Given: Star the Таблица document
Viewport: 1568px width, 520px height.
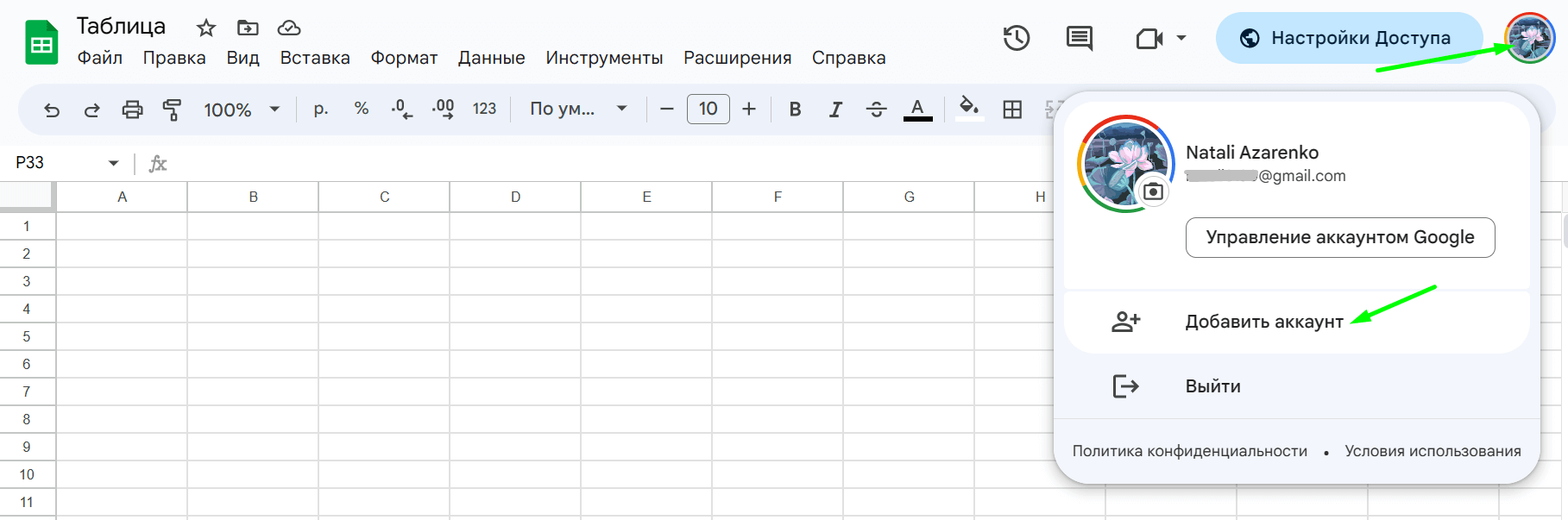Looking at the screenshot, I should point(205,28).
